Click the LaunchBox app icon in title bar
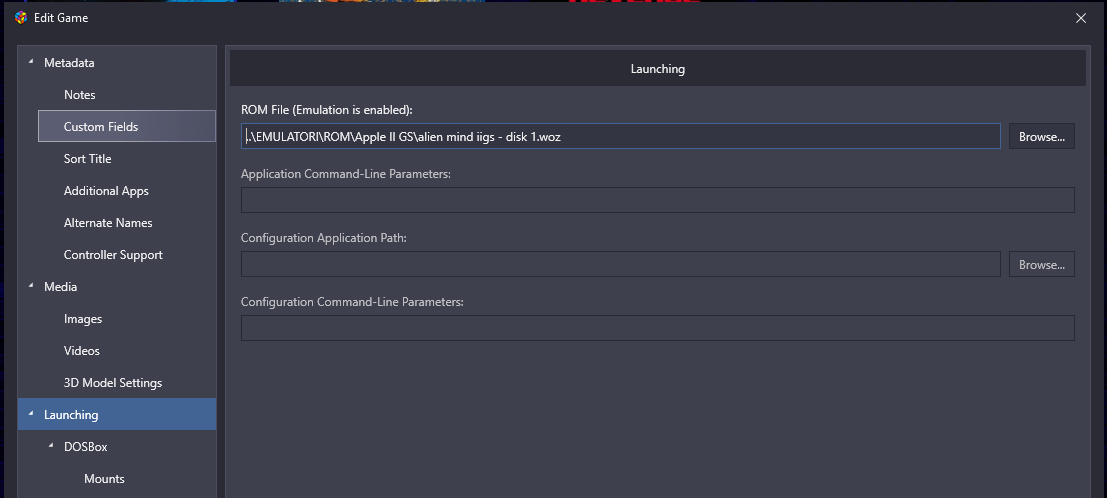The image size is (1107, 498). (21, 18)
